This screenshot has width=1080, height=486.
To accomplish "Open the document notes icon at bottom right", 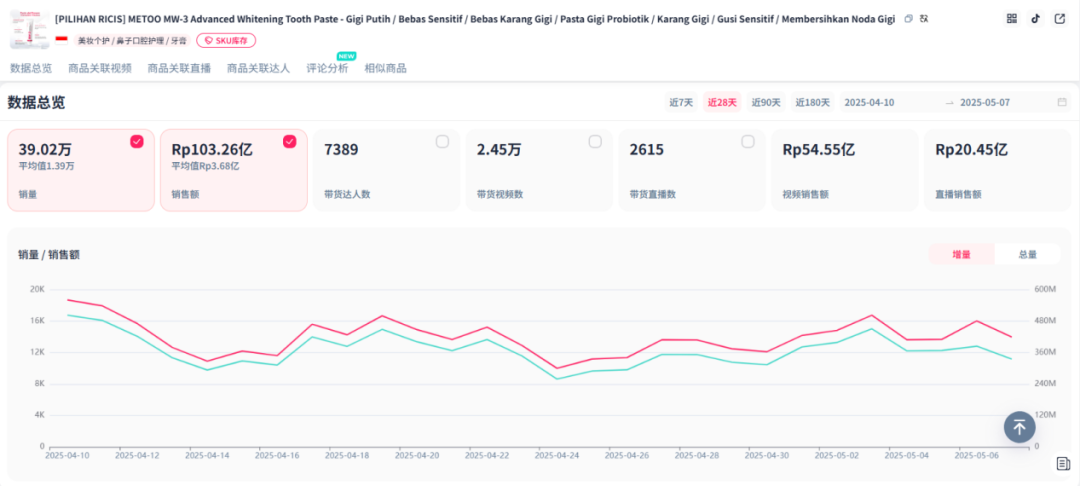I will click(1063, 464).
